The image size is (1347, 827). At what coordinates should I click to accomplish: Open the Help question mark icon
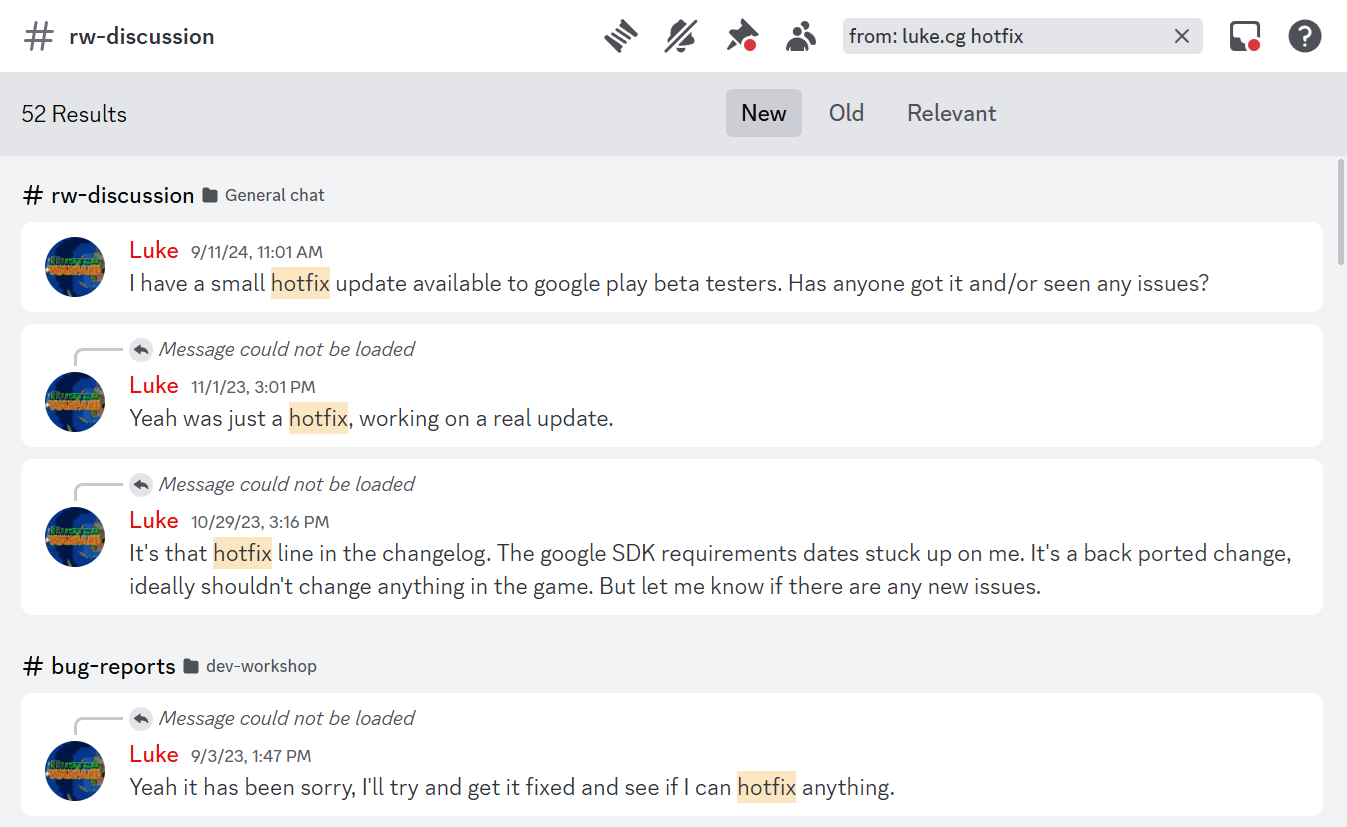tap(1305, 37)
